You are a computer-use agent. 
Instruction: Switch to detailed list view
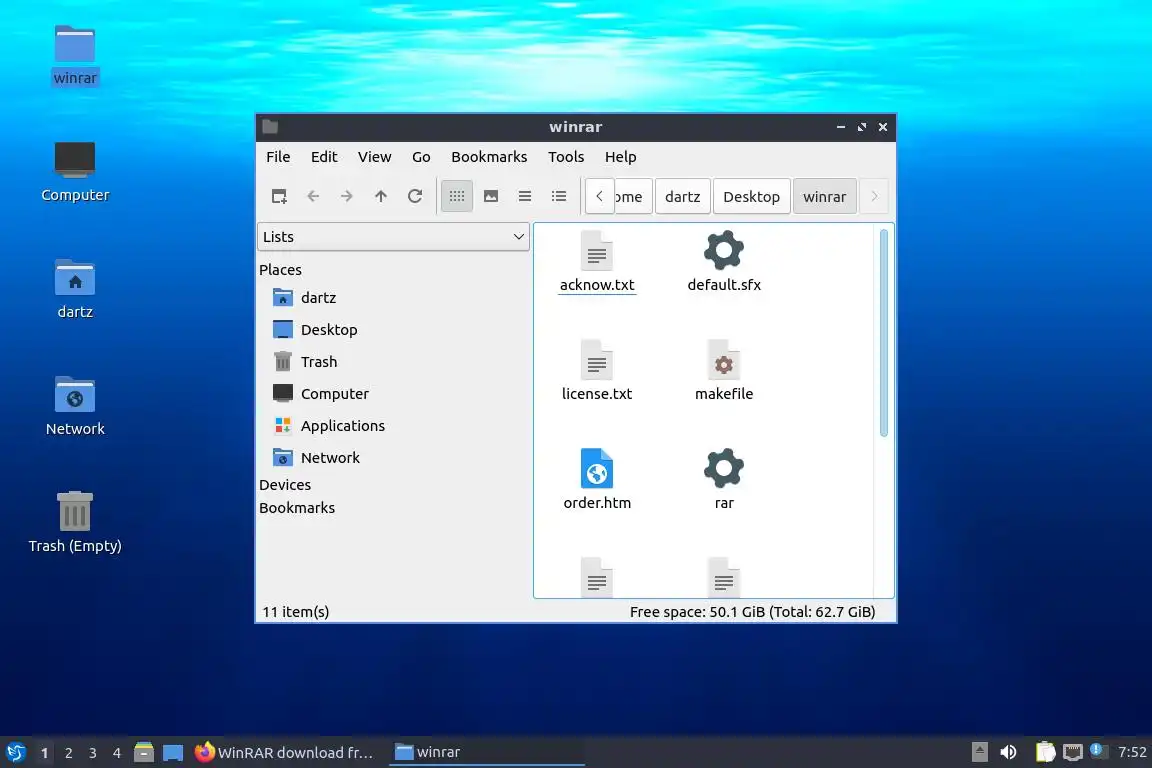(x=559, y=196)
